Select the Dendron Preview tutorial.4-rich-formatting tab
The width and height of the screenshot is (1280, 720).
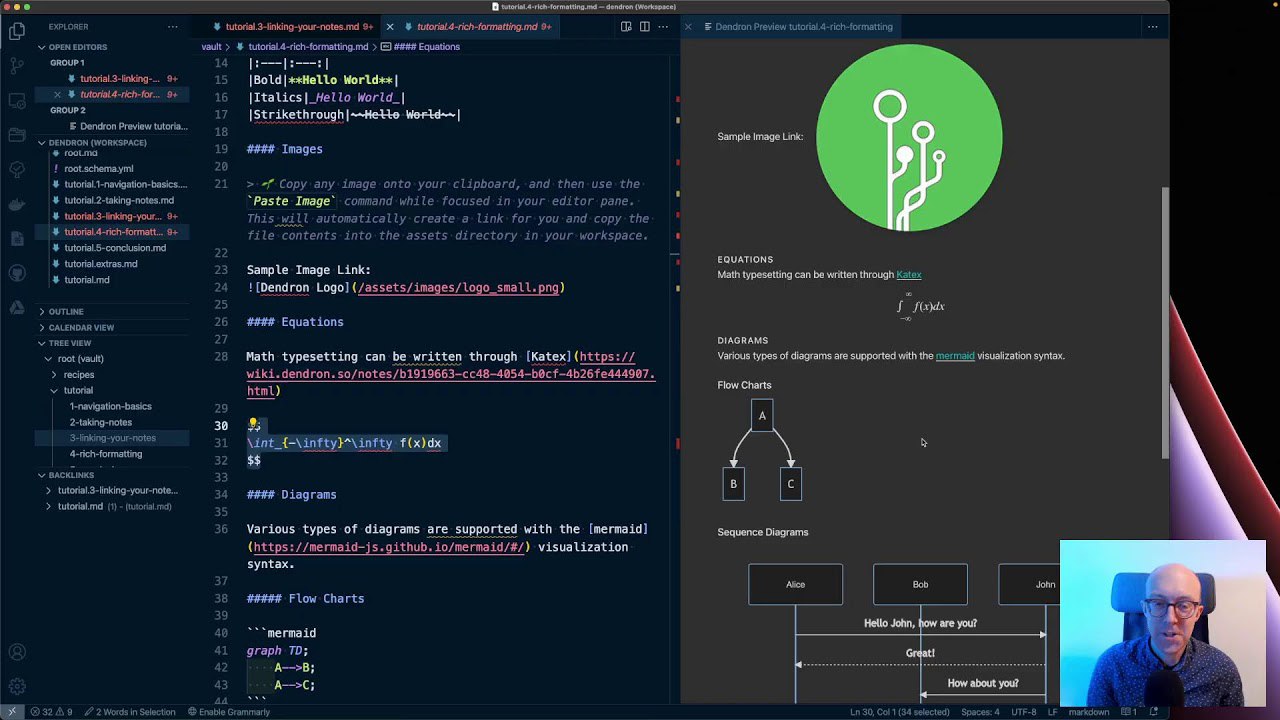tap(803, 27)
